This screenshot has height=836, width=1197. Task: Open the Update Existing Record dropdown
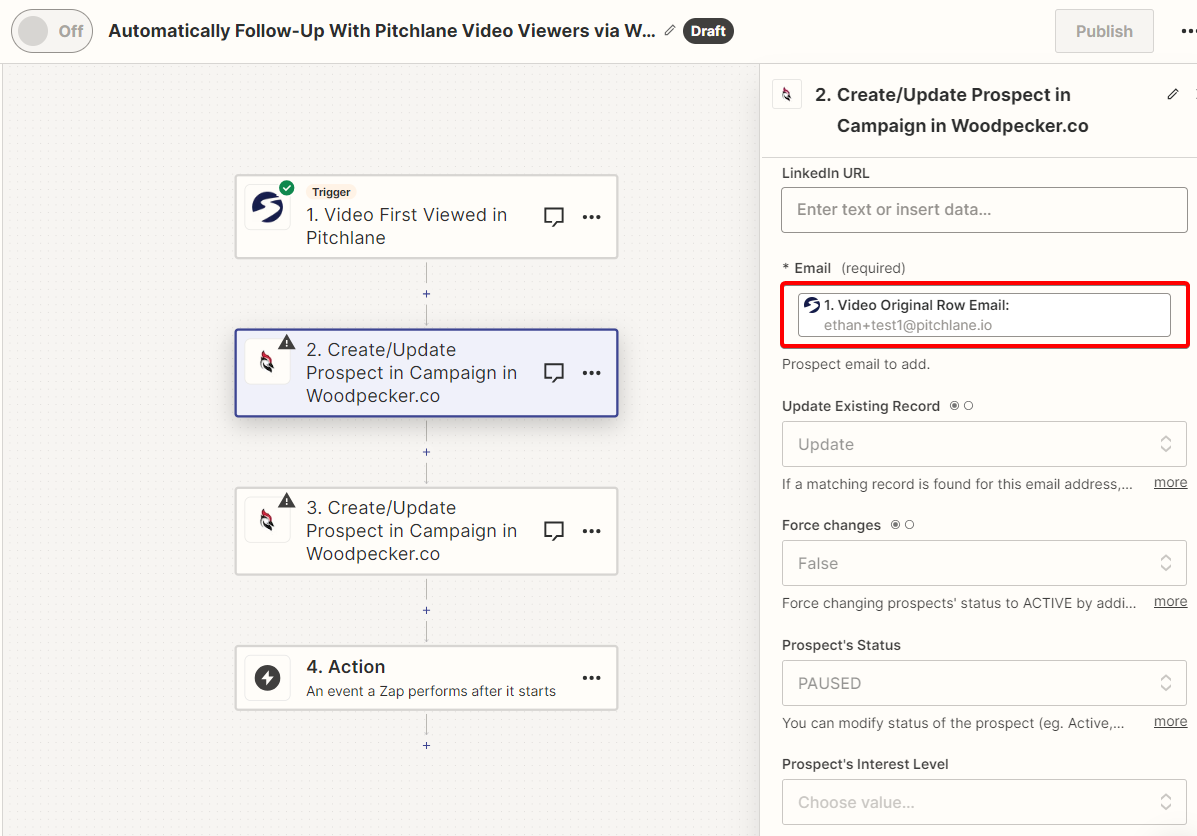[x=984, y=444]
